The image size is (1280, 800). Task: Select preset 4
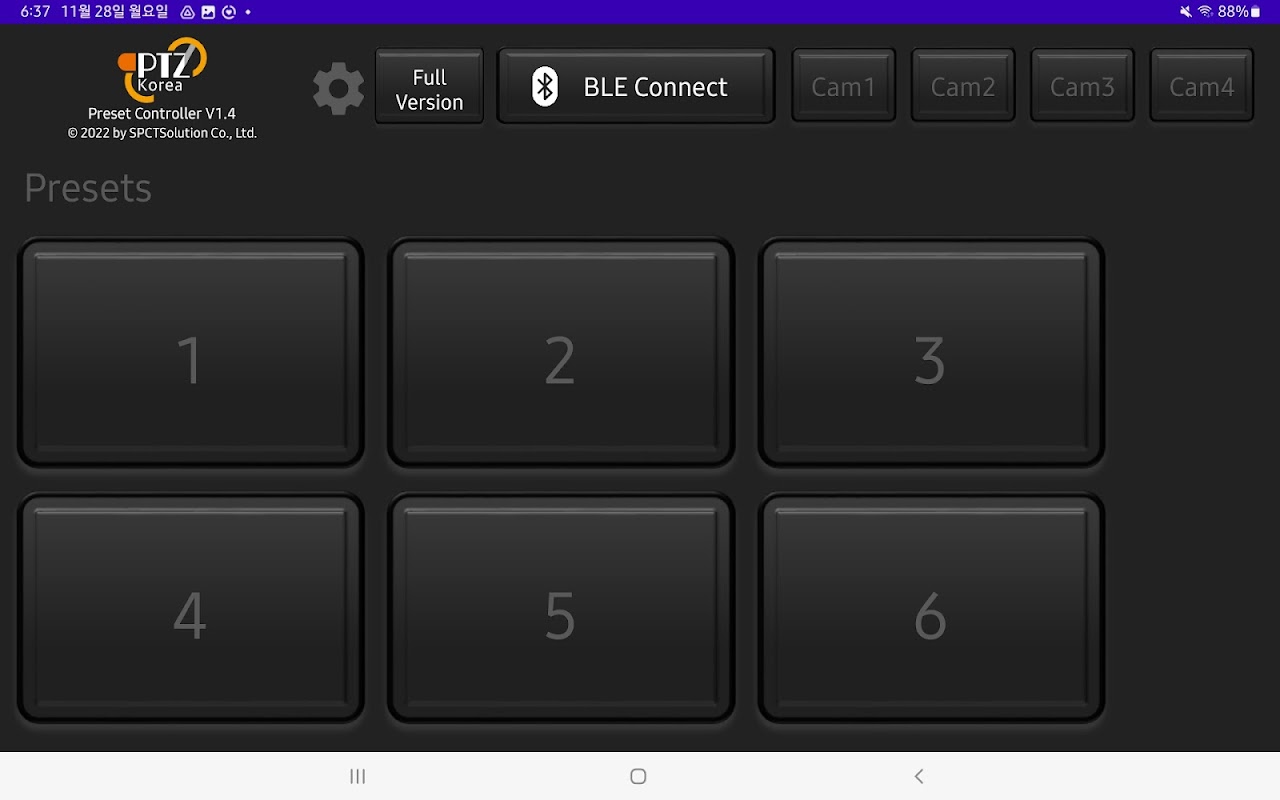click(x=190, y=608)
